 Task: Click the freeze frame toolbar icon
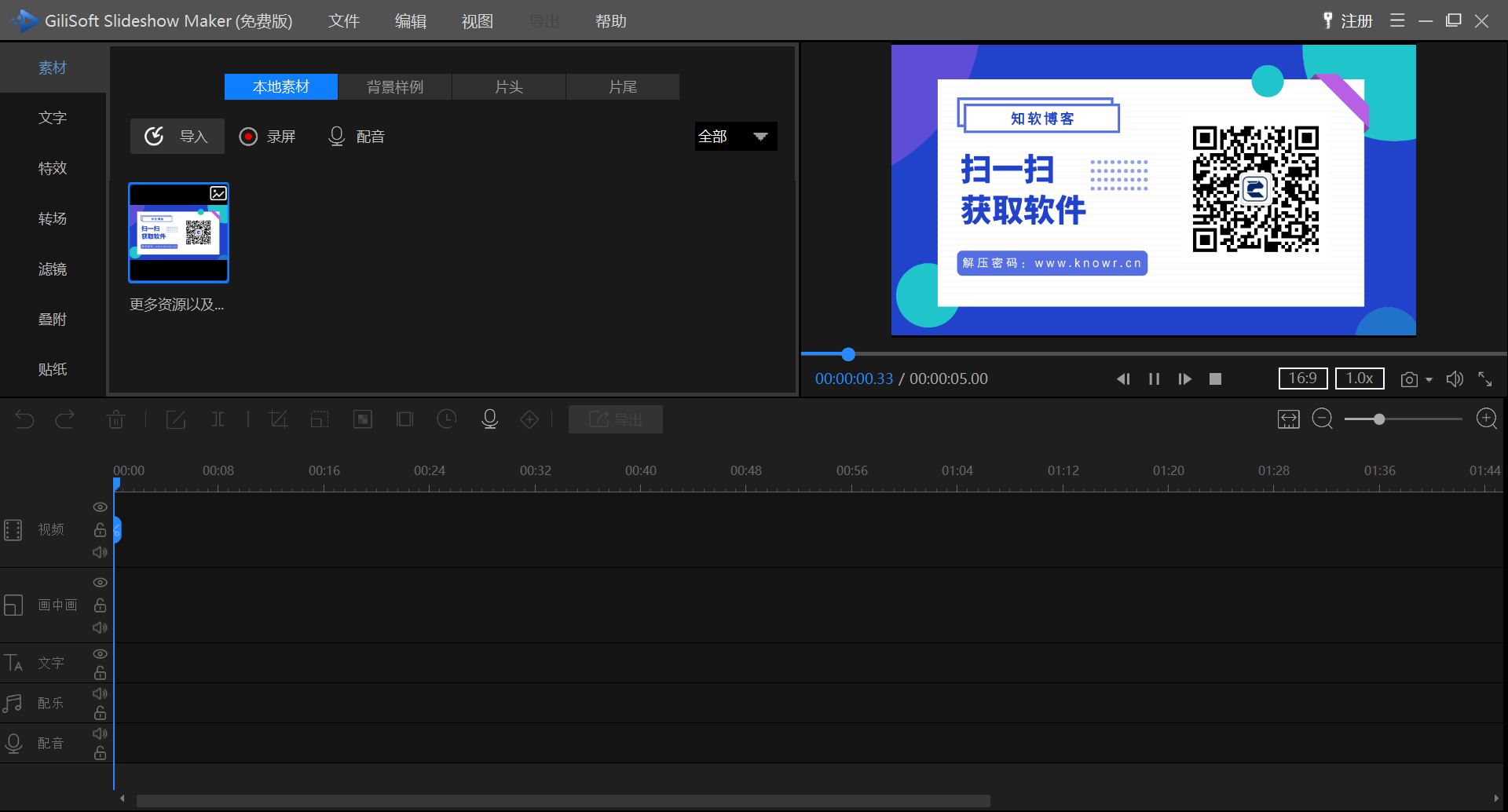pos(404,419)
